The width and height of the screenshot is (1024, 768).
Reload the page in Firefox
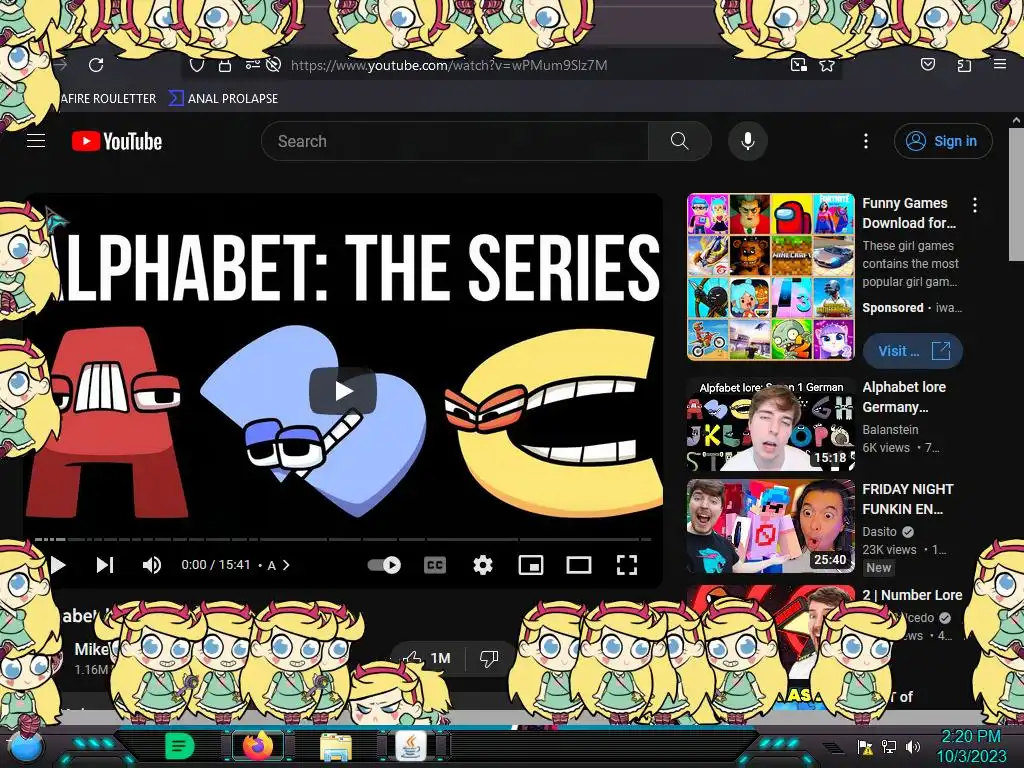96,65
